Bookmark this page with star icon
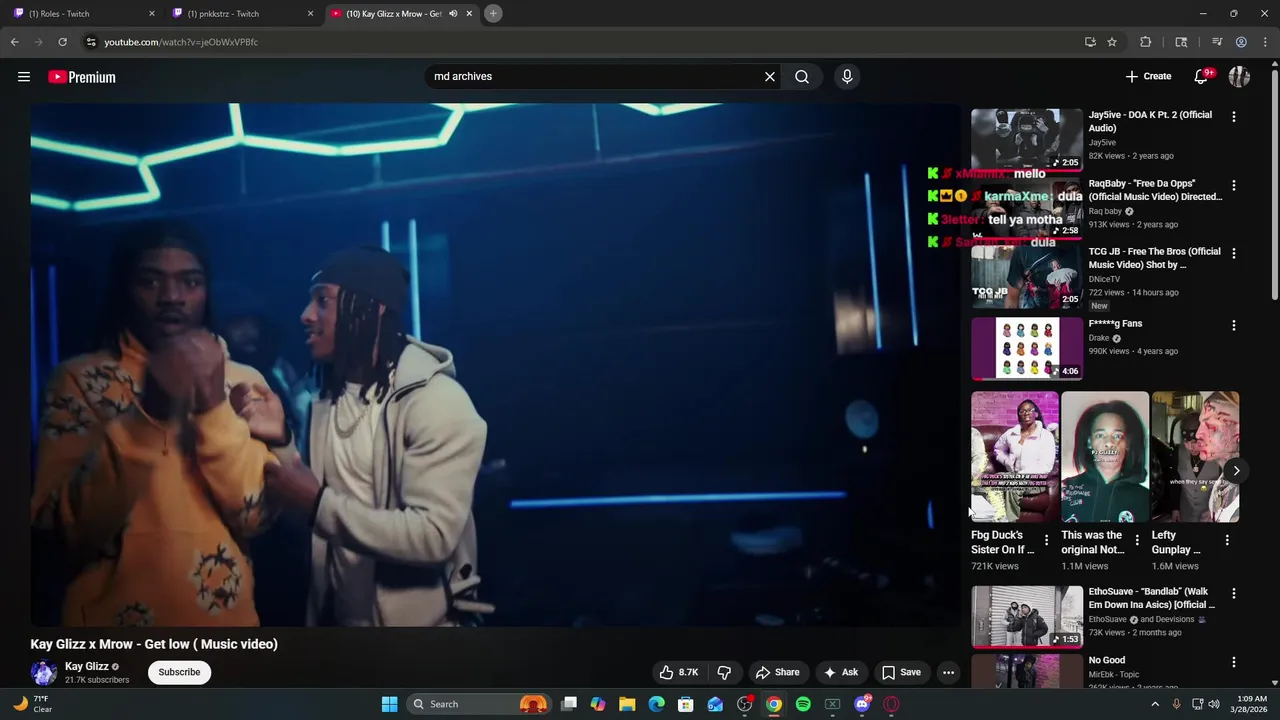Image resolution: width=1280 pixels, height=720 pixels. 1112,42
